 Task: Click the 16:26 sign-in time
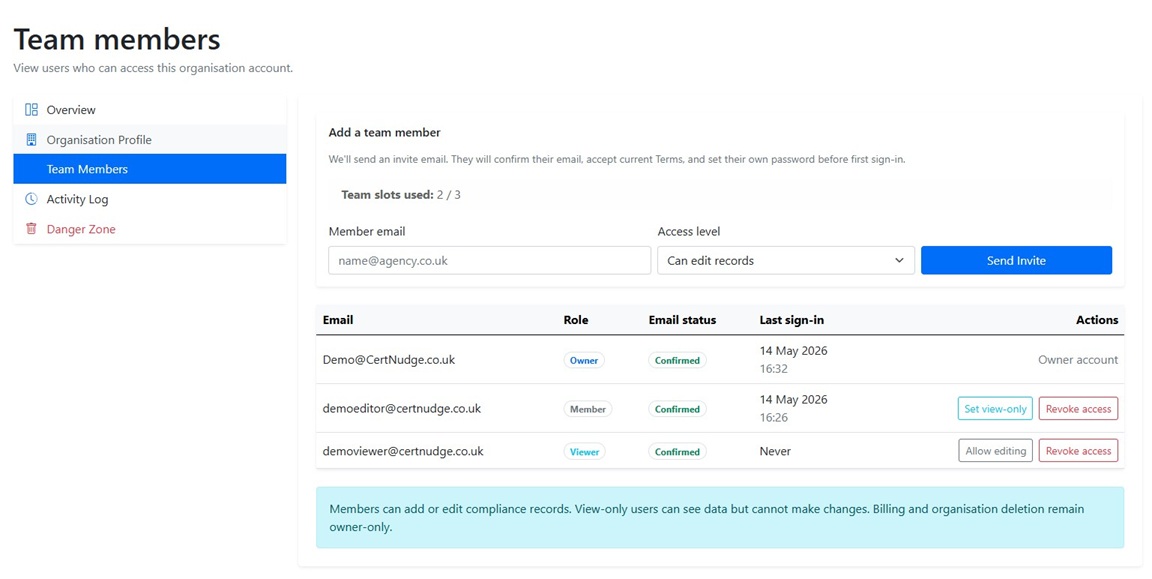coord(774,417)
